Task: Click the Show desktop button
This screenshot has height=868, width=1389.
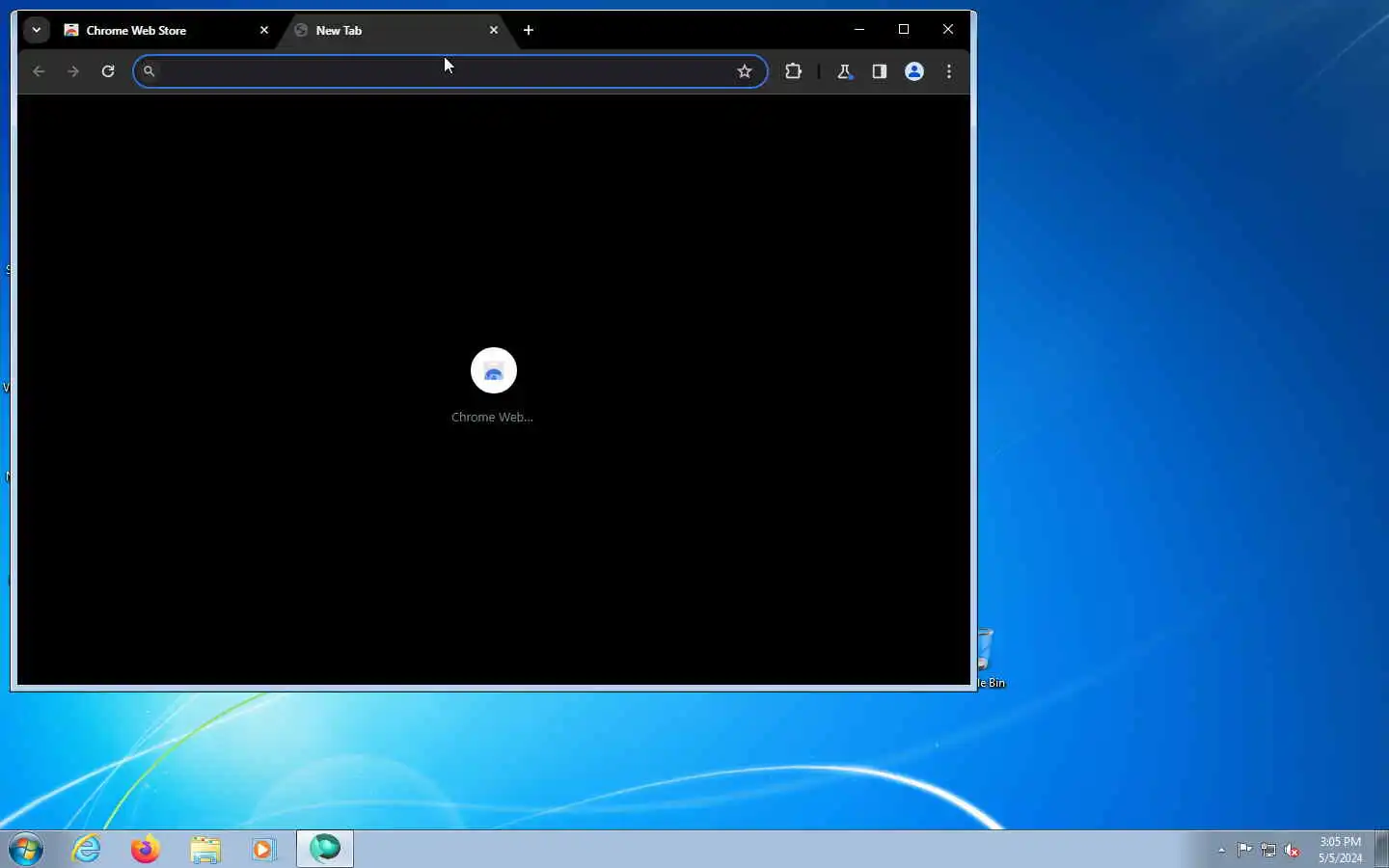Action: [x=1381, y=850]
